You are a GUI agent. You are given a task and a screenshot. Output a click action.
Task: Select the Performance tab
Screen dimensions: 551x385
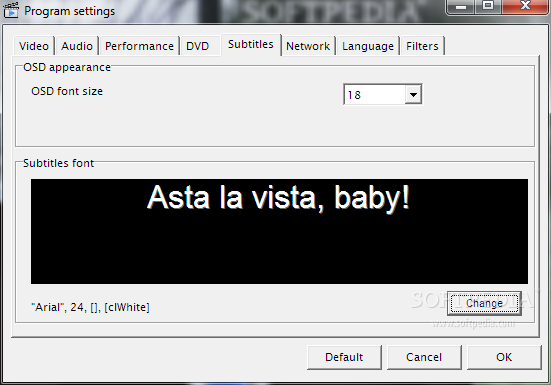coord(139,46)
